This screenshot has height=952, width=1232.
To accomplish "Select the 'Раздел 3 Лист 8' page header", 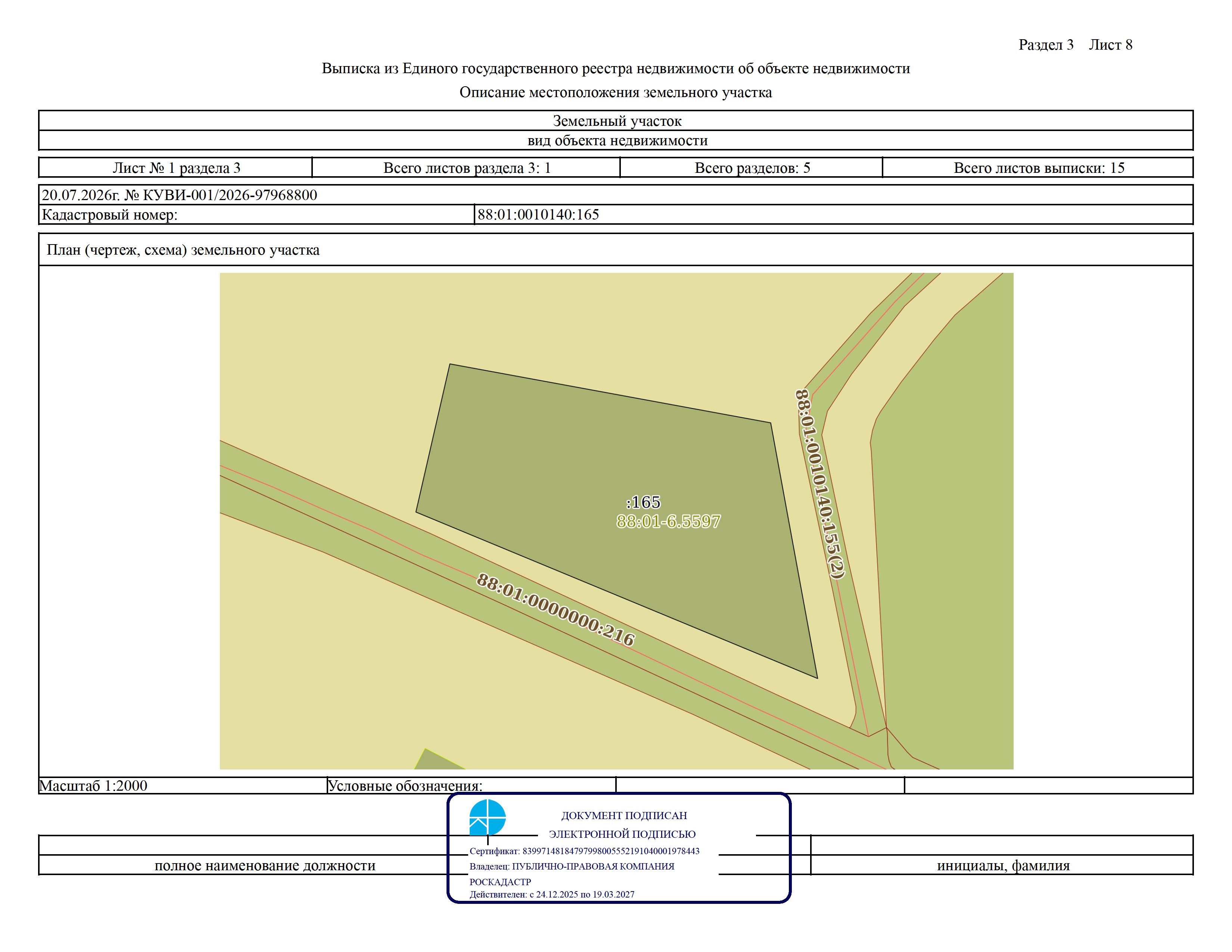I will (1075, 45).
